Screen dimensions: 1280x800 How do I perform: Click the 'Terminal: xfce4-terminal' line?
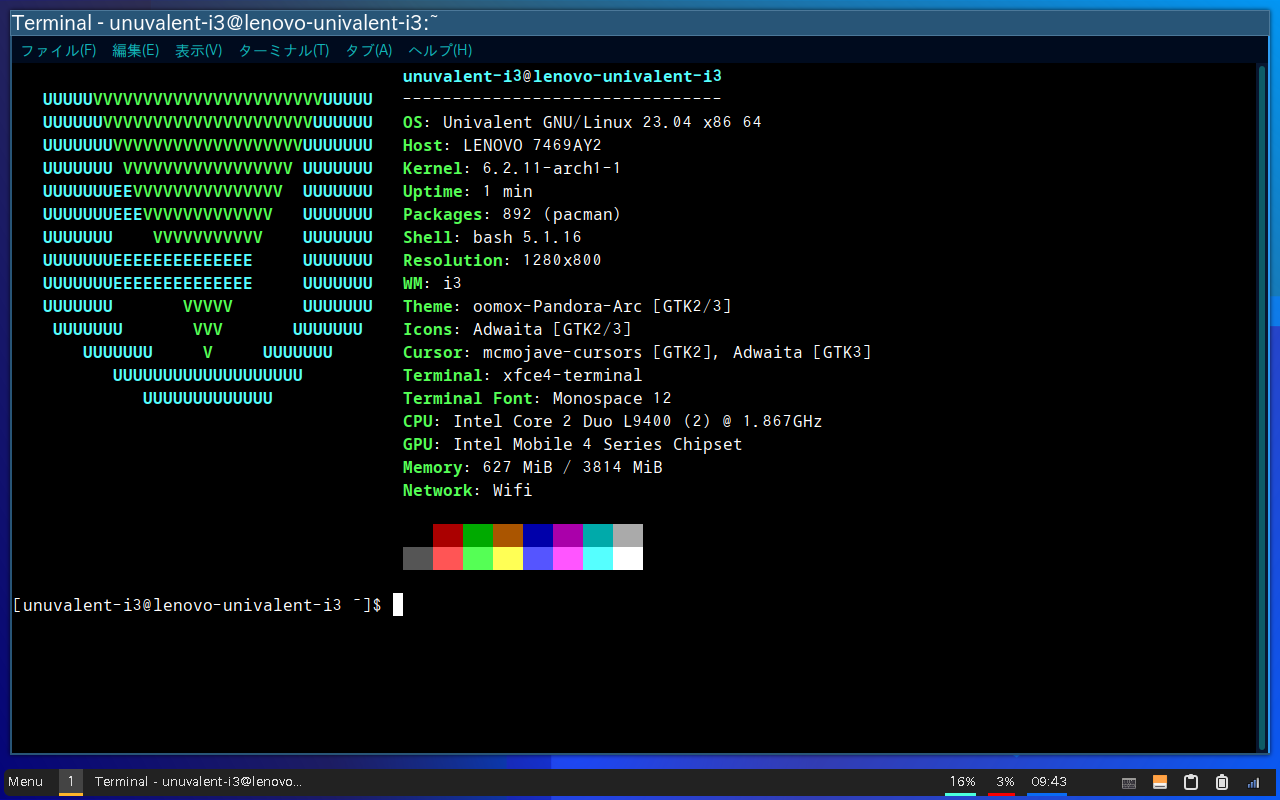pos(522,375)
